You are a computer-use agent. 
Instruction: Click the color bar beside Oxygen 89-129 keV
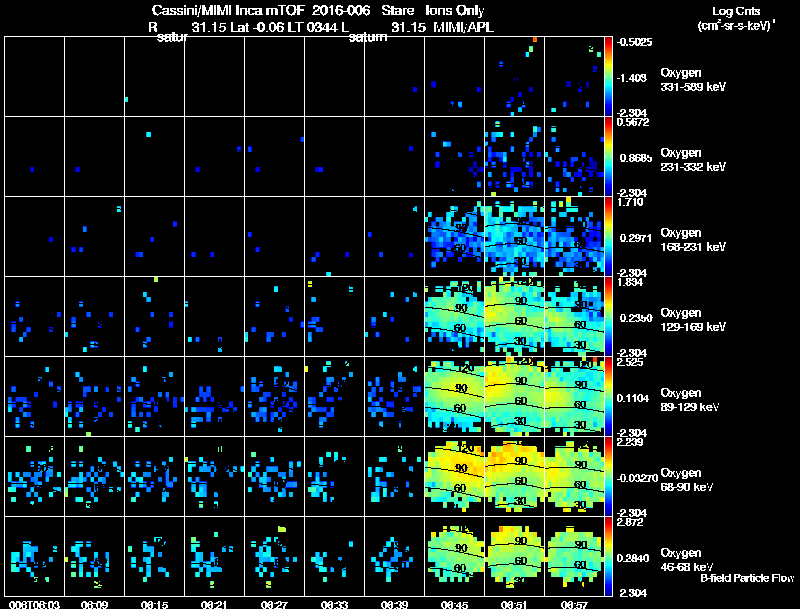[x=608, y=396]
